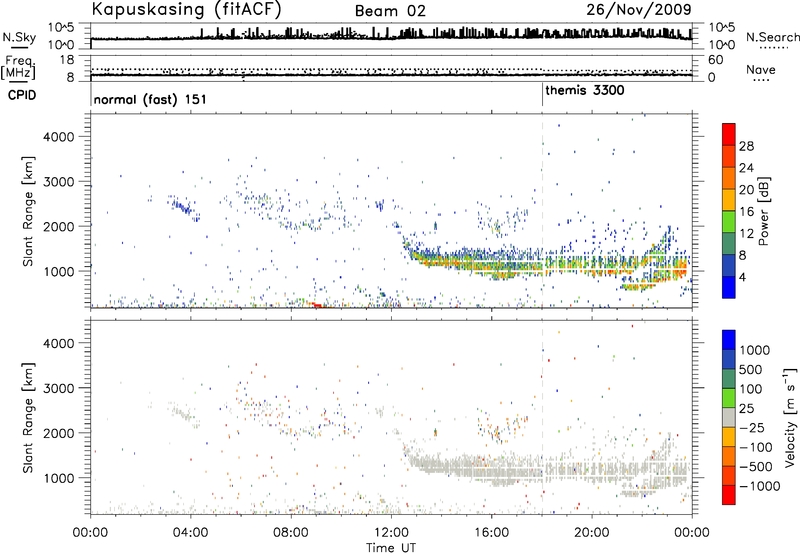Click the 28 tick on the power colorbar
This screenshot has width=800, height=554.
point(746,146)
